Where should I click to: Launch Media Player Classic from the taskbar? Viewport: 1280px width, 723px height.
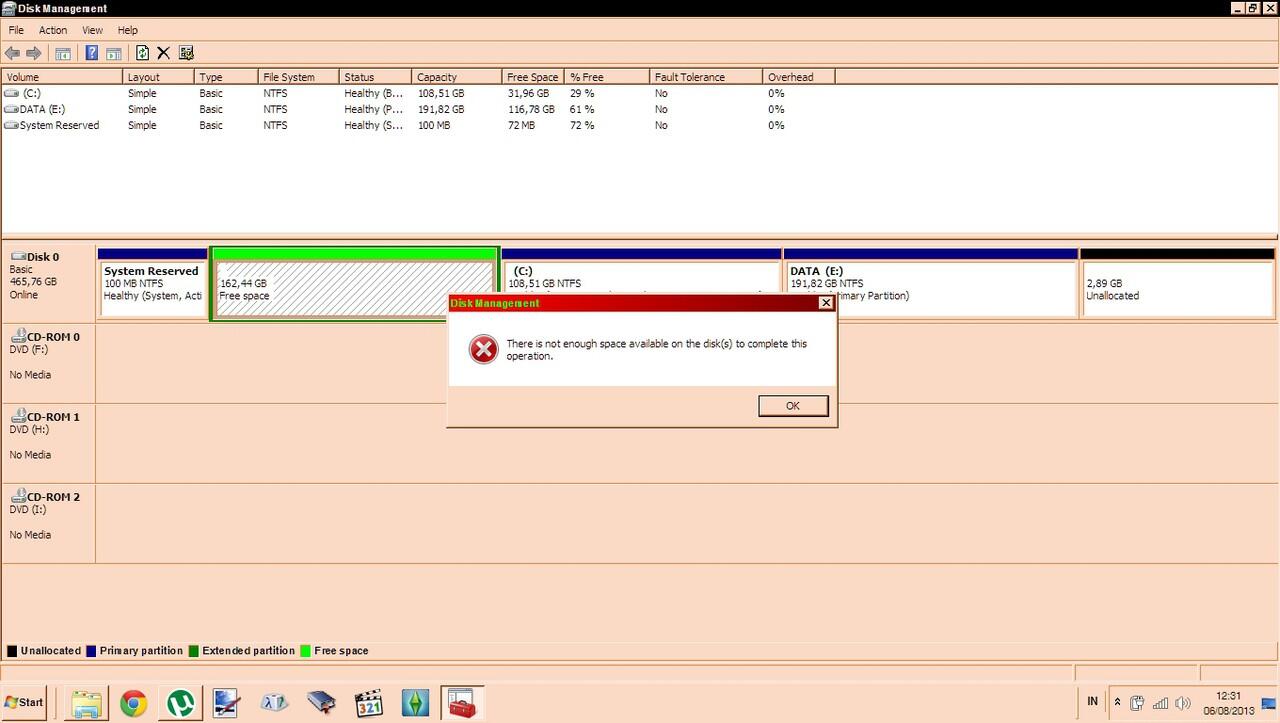(368, 702)
